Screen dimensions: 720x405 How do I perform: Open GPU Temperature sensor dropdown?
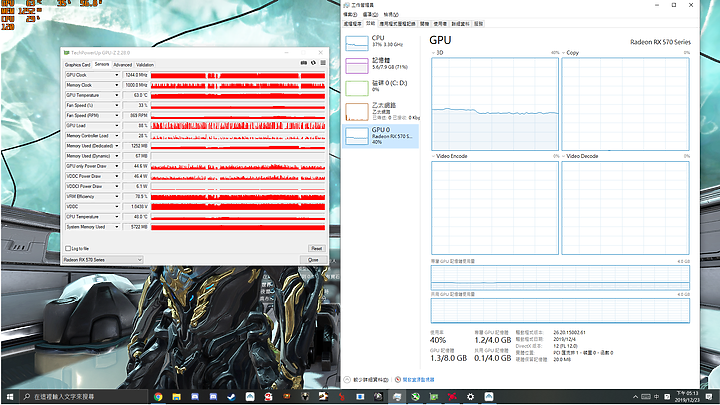tap(116, 95)
